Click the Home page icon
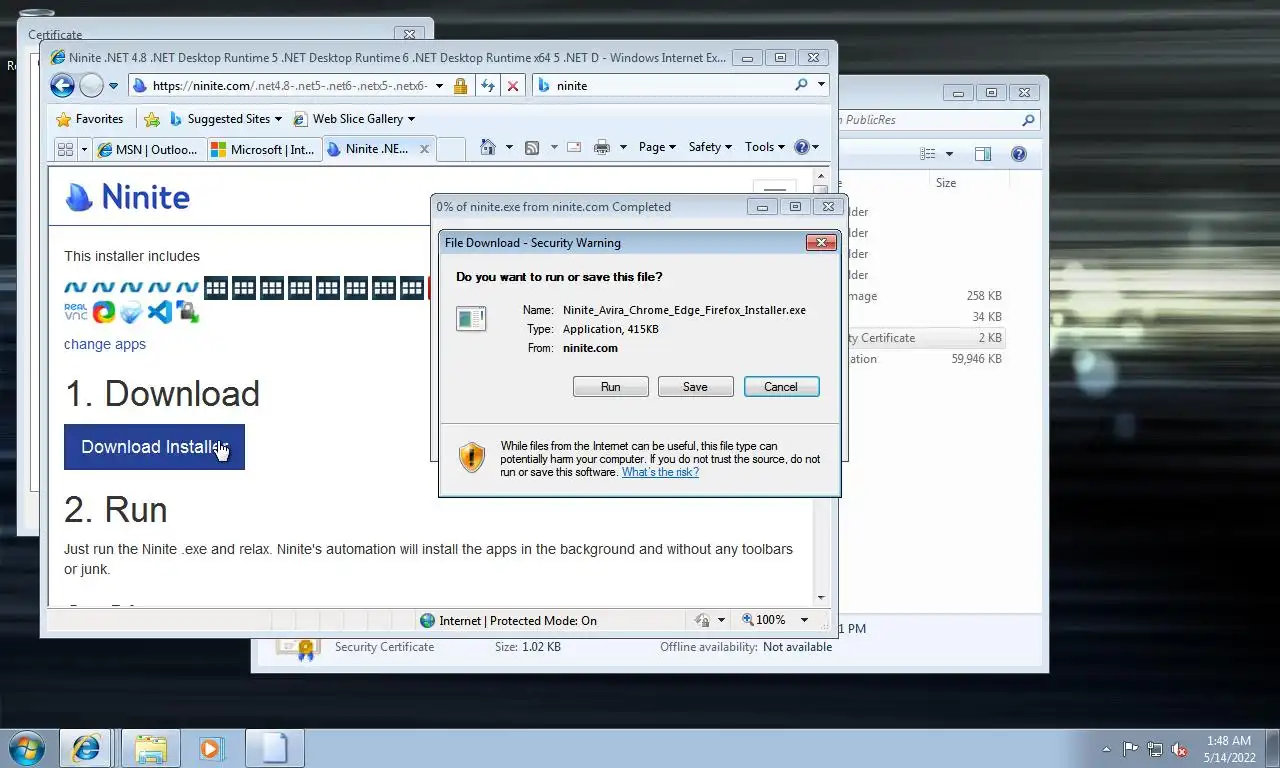The width and height of the screenshot is (1280, 768). 488,147
